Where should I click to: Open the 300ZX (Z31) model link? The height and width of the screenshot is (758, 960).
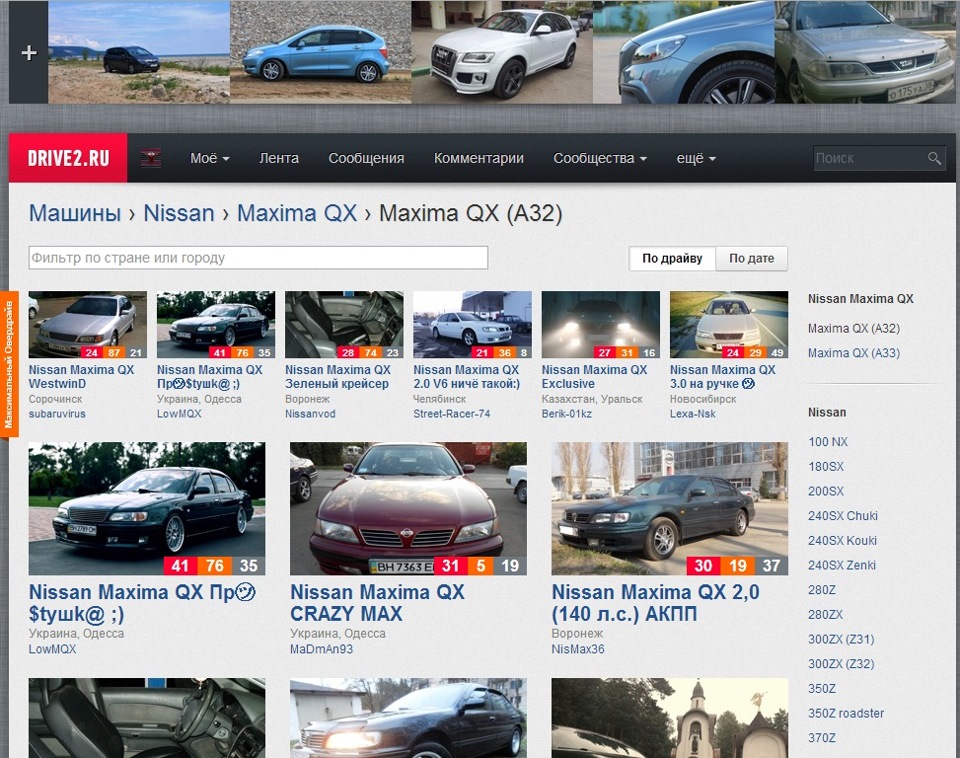pyautogui.click(x=841, y=639)
